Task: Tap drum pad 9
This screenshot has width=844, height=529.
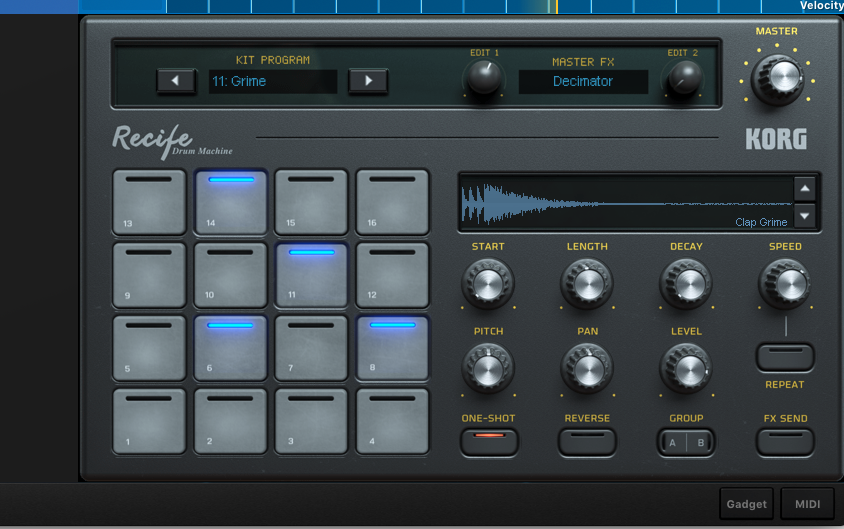Action: click(x=149, y=275)
